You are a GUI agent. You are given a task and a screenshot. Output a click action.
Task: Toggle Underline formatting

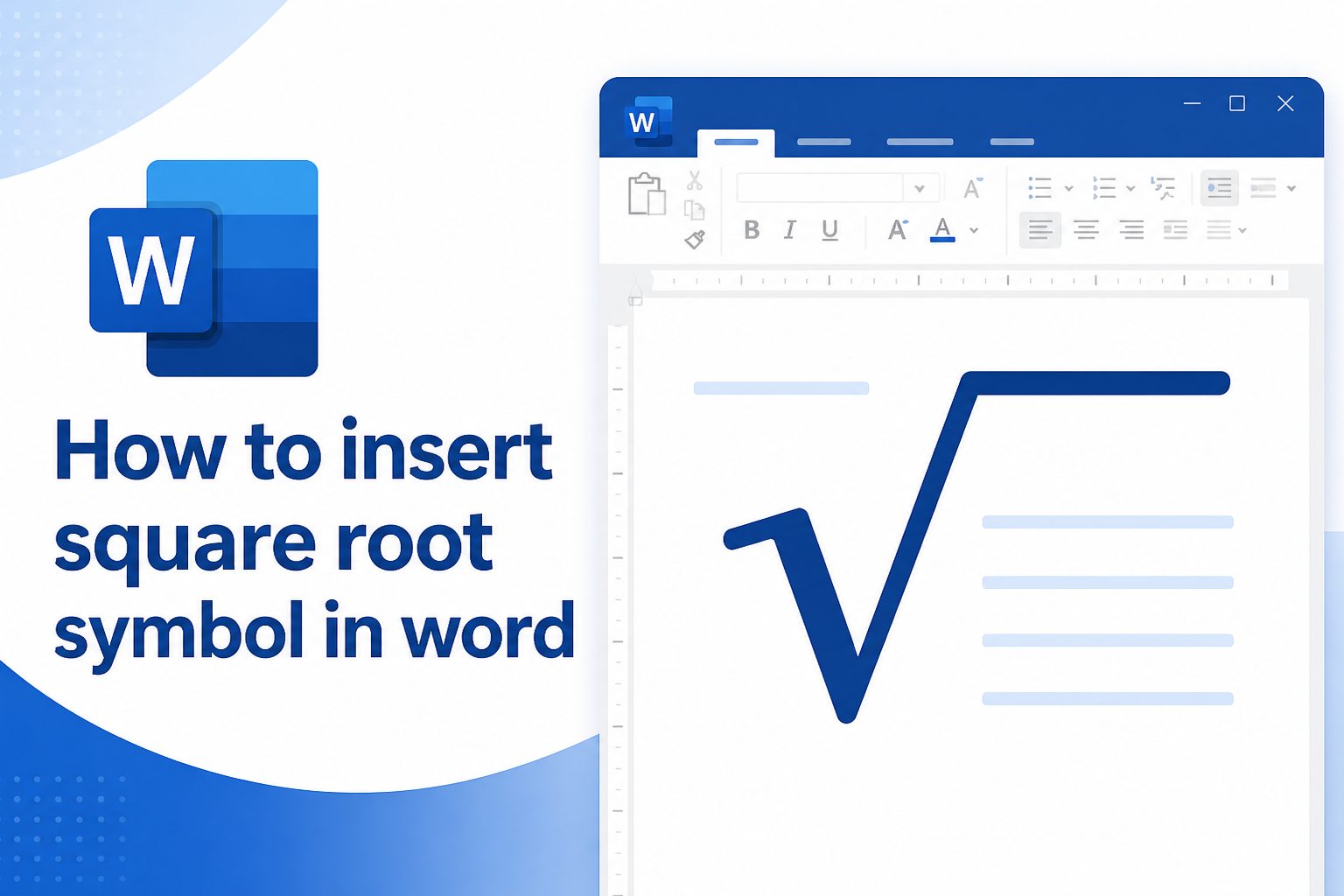coord(830,230)
